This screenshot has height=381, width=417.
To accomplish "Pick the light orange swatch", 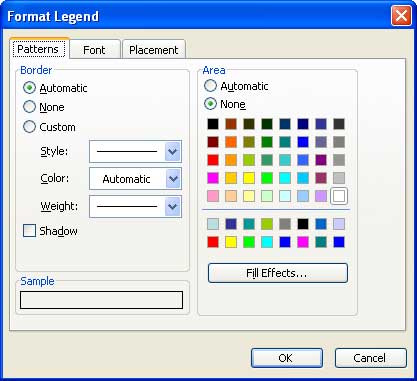I will coord(231,160).
